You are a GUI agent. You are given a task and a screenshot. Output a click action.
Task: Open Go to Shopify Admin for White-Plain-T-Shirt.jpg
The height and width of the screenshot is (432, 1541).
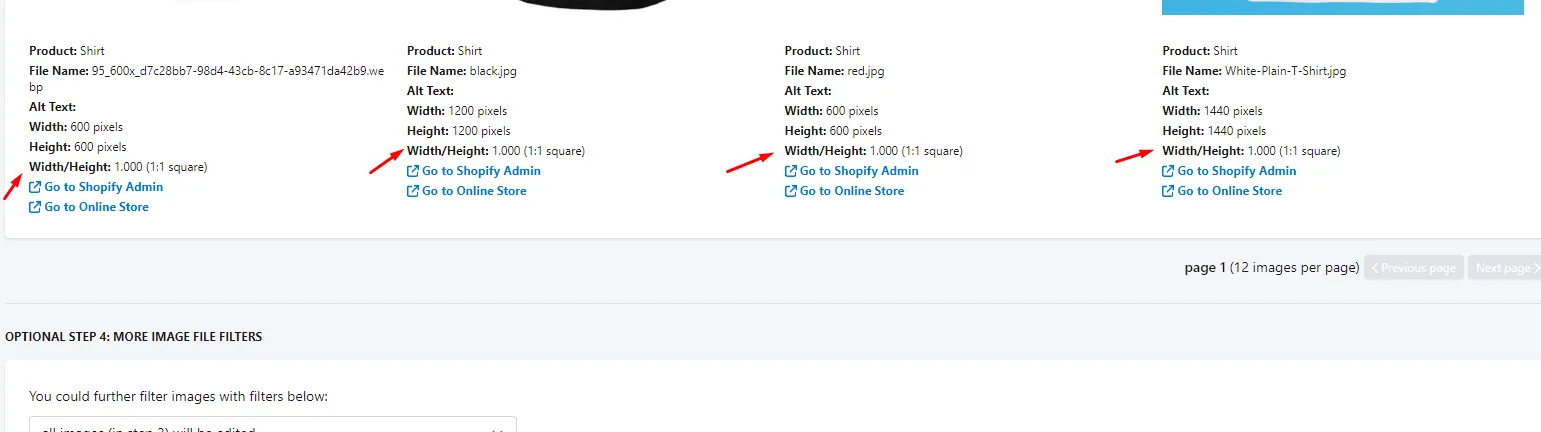click(1237, 171)
